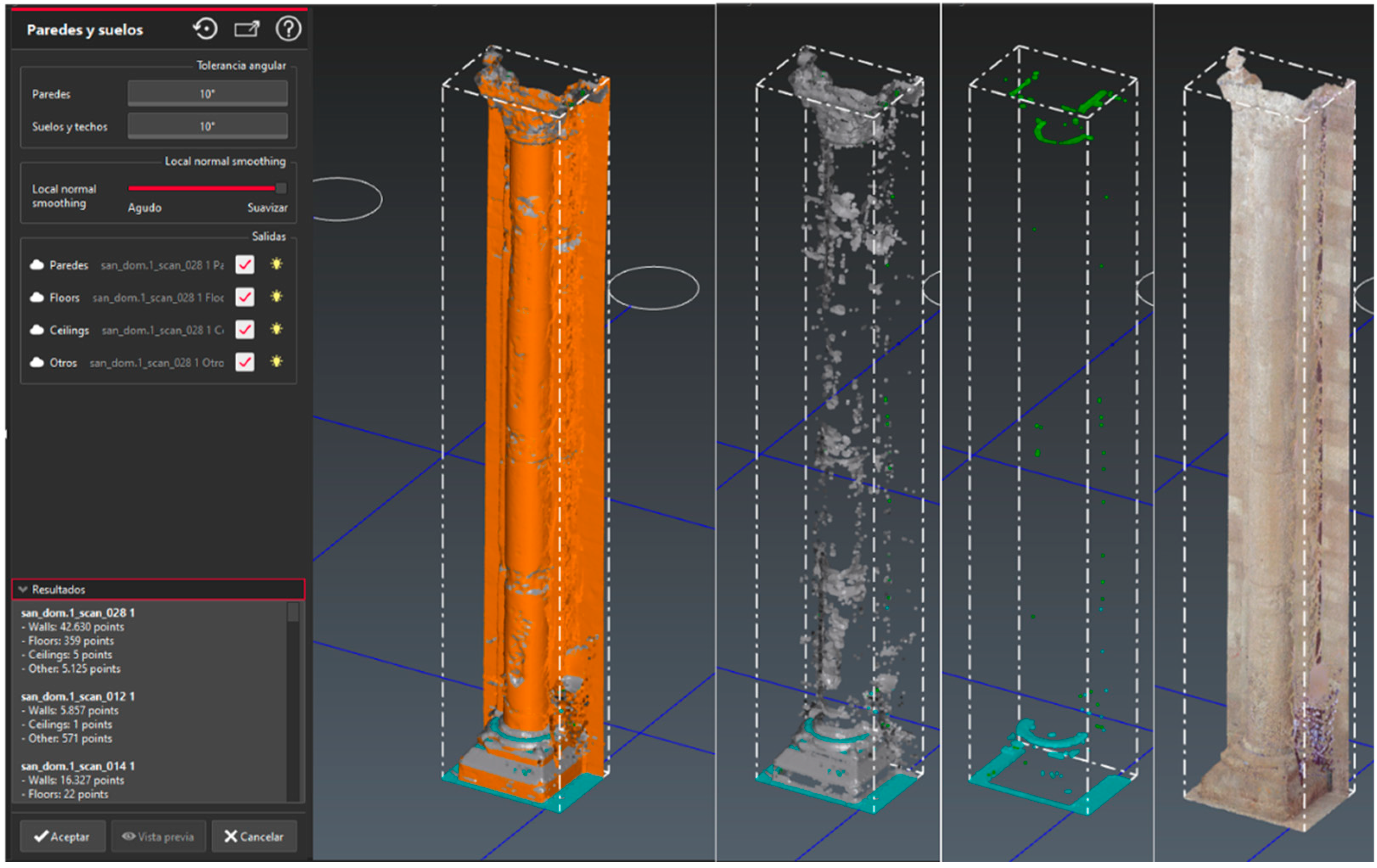Click the light bulb icon for Paredes output
The height and width of the screenshot is (868, 1377).
pos(277,264)
